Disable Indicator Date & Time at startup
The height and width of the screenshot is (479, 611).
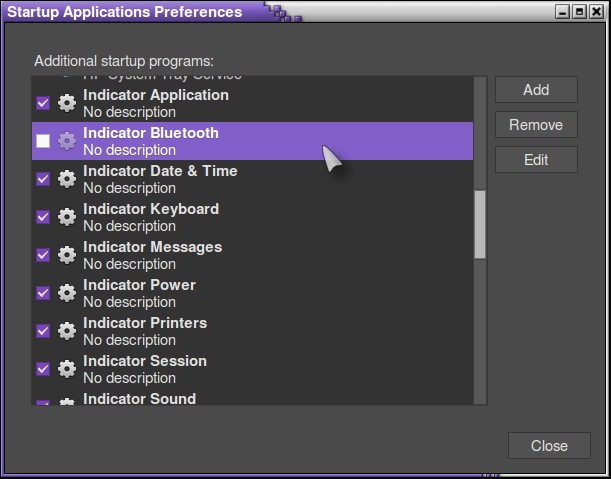click(43, 179)
